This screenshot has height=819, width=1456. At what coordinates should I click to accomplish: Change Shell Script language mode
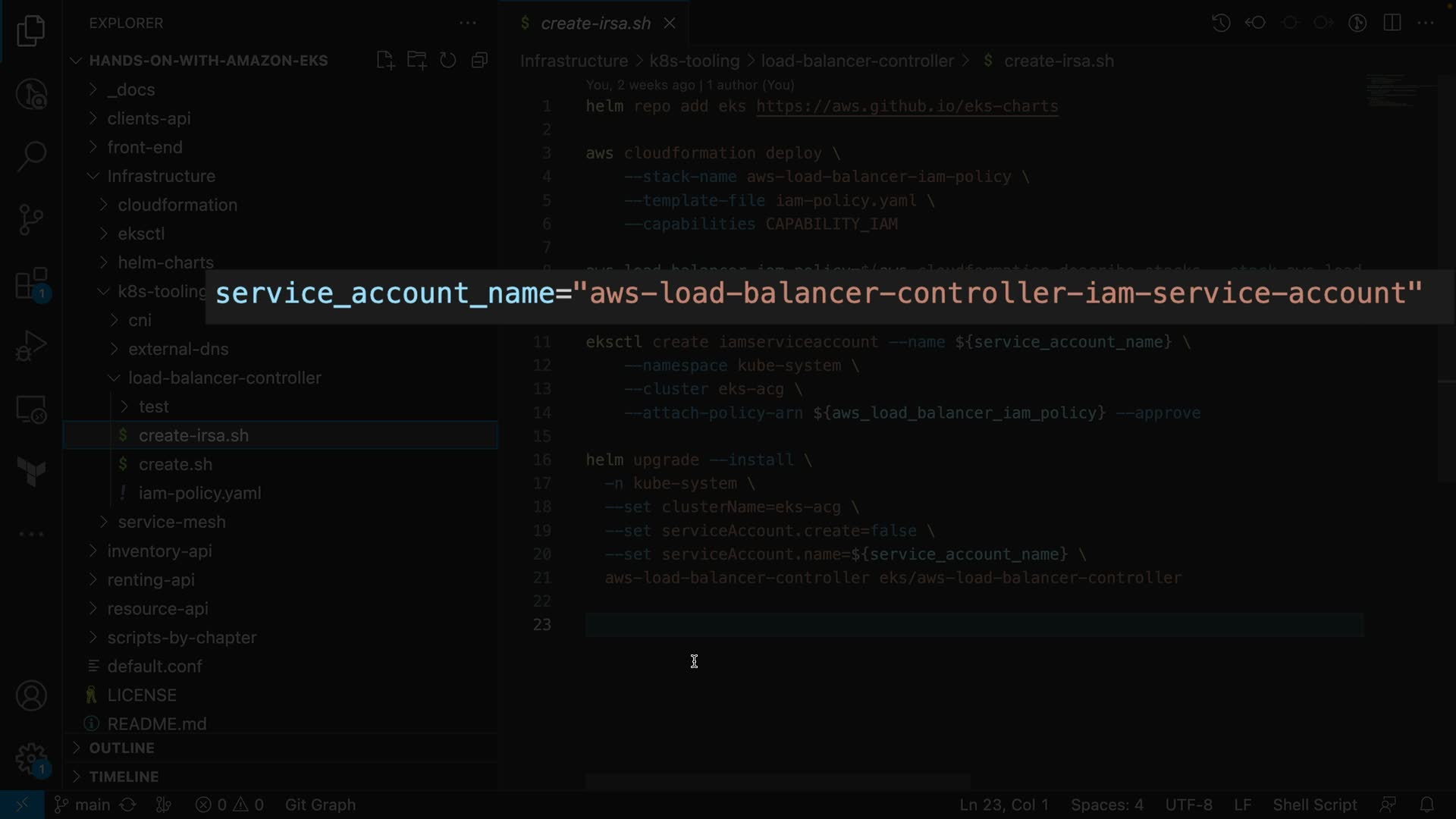[1314, 805]
